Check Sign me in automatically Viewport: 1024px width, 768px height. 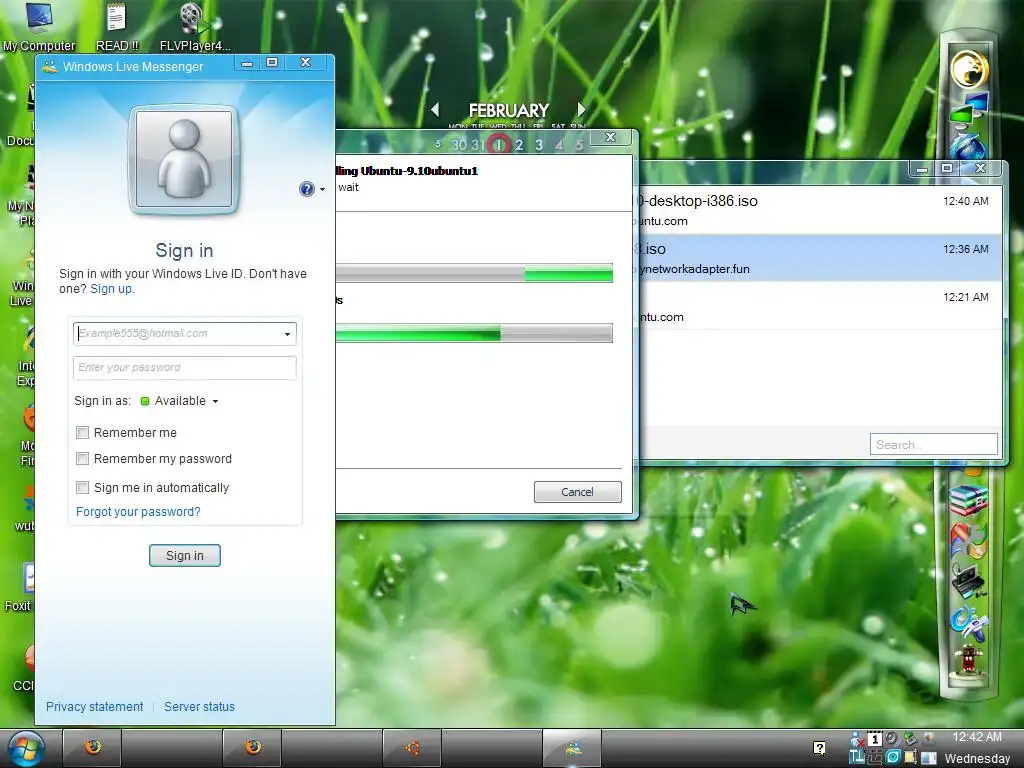[x=82, y=487]
